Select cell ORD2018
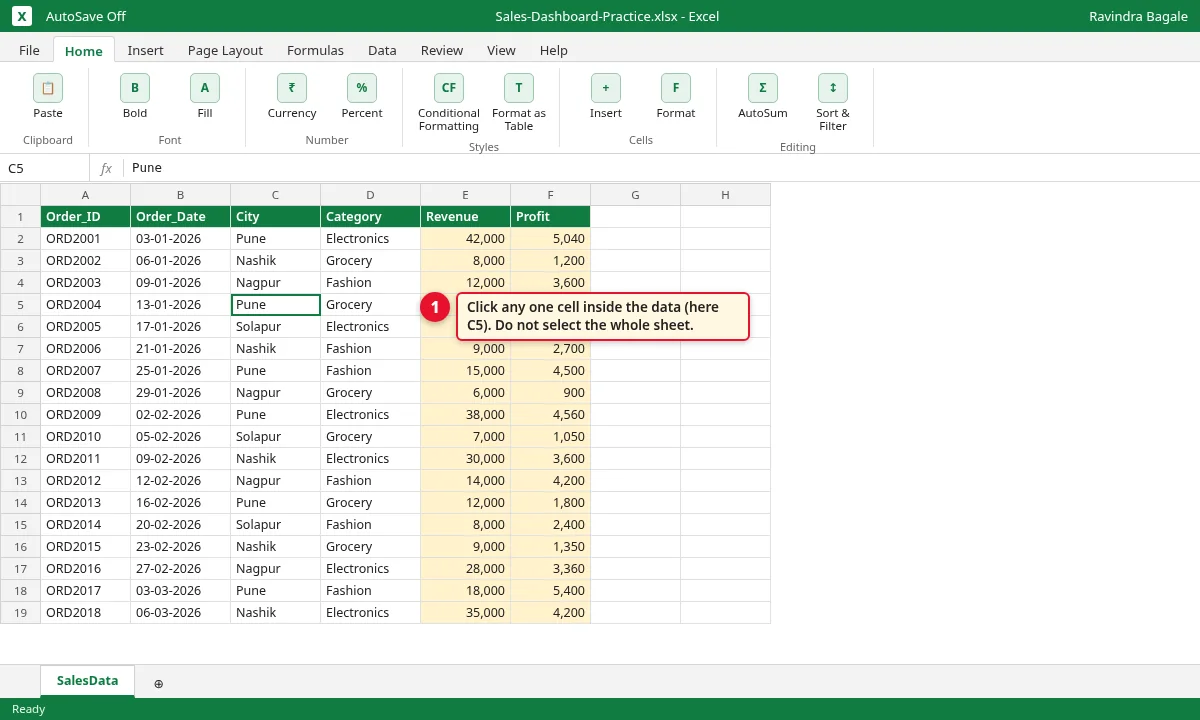Viewport: 1200px width, 720px height. point(86,613)
